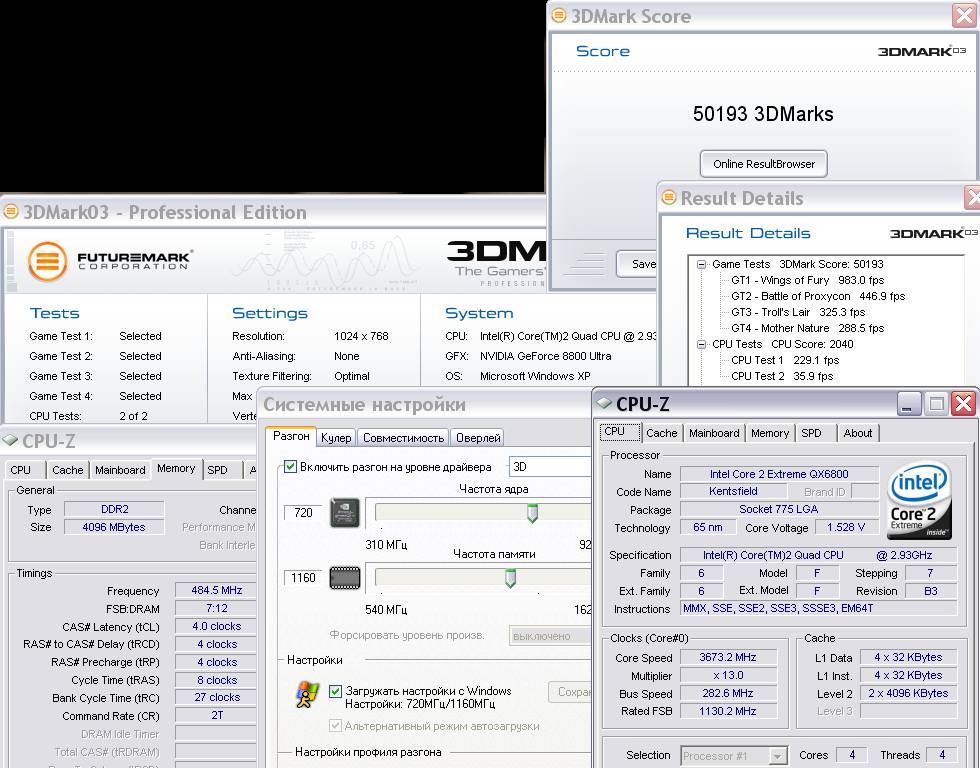Screen dimensions: 980x768
Task: Click the Frequency 484.5 MHz value
Action: (x=216, y=590)
